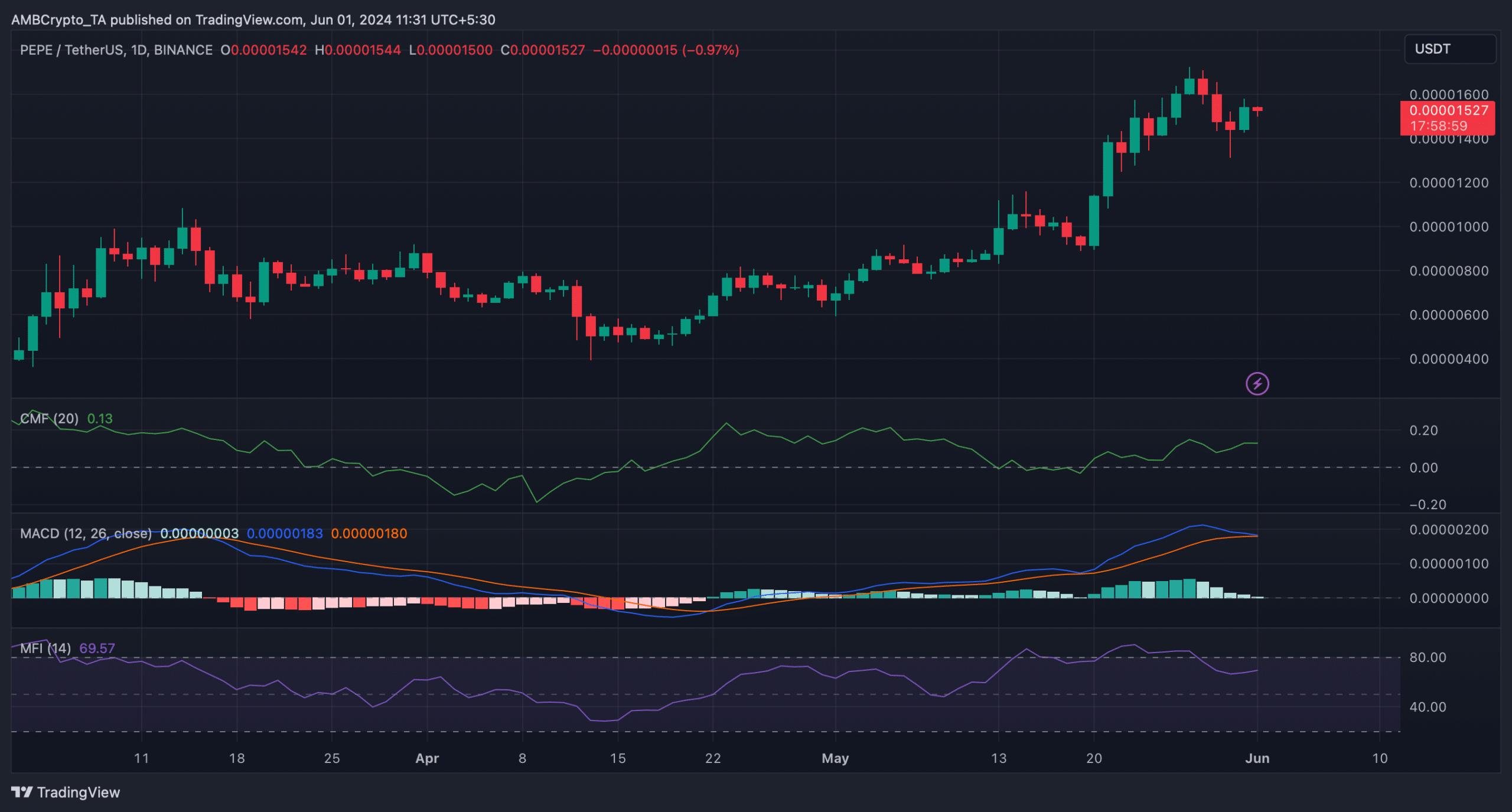Open the USDT currency selector
Image resolution: width=1512 pixels, height=812 pixels.
point(1449,49)
